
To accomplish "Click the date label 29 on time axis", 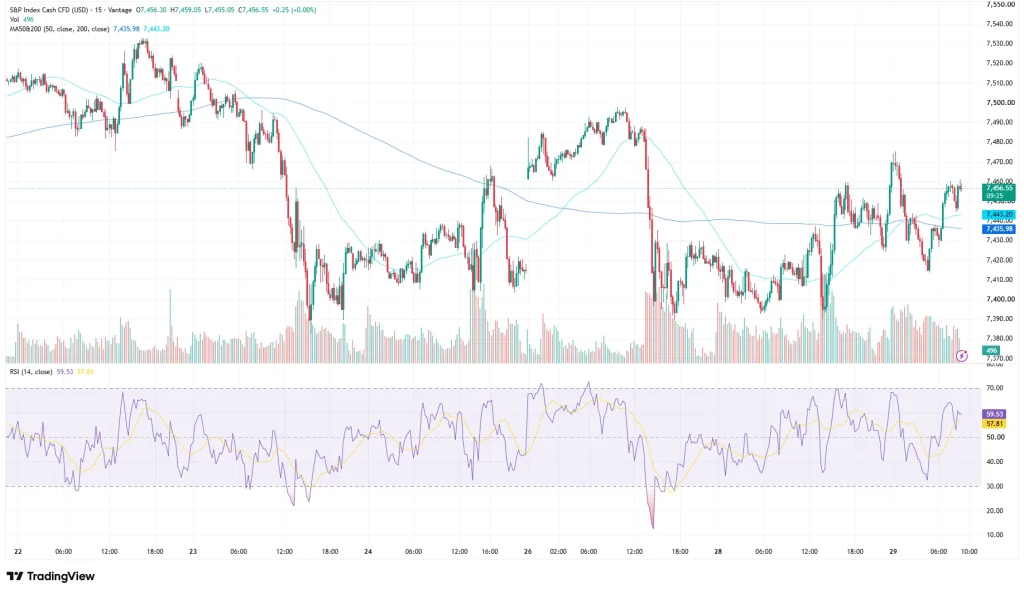I will [x=893, y=552].
